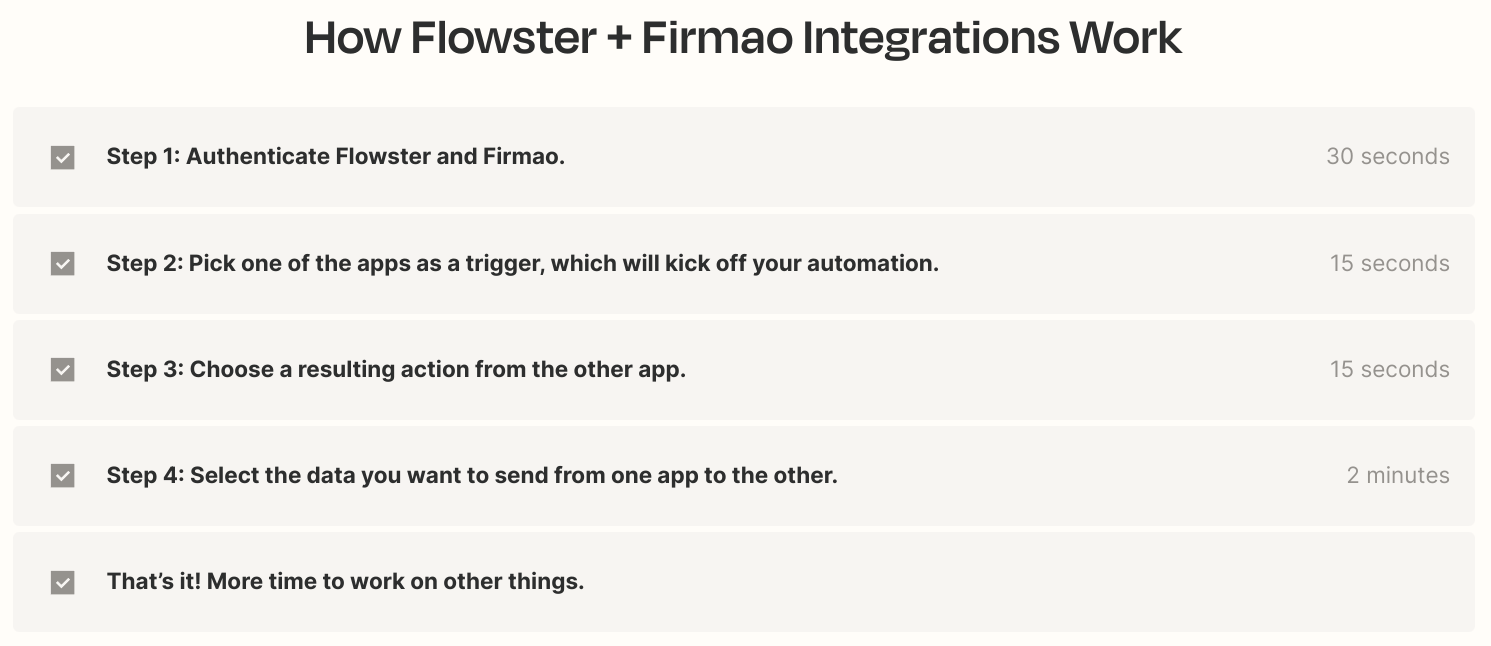Click the Step 2 pick a trigger text
1491x646 pixels.
(523, 263)
